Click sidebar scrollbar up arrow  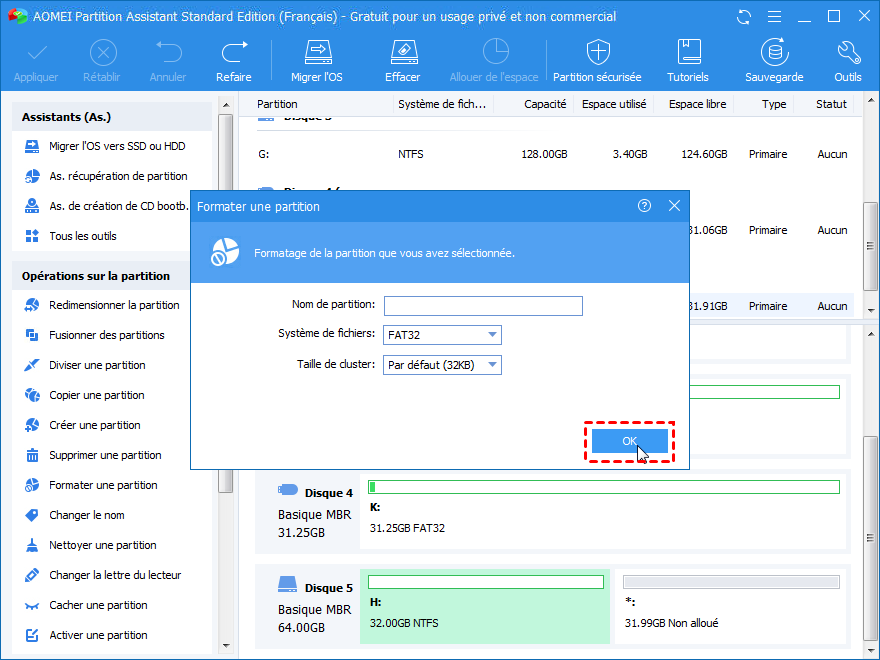(x=226, y=105)
